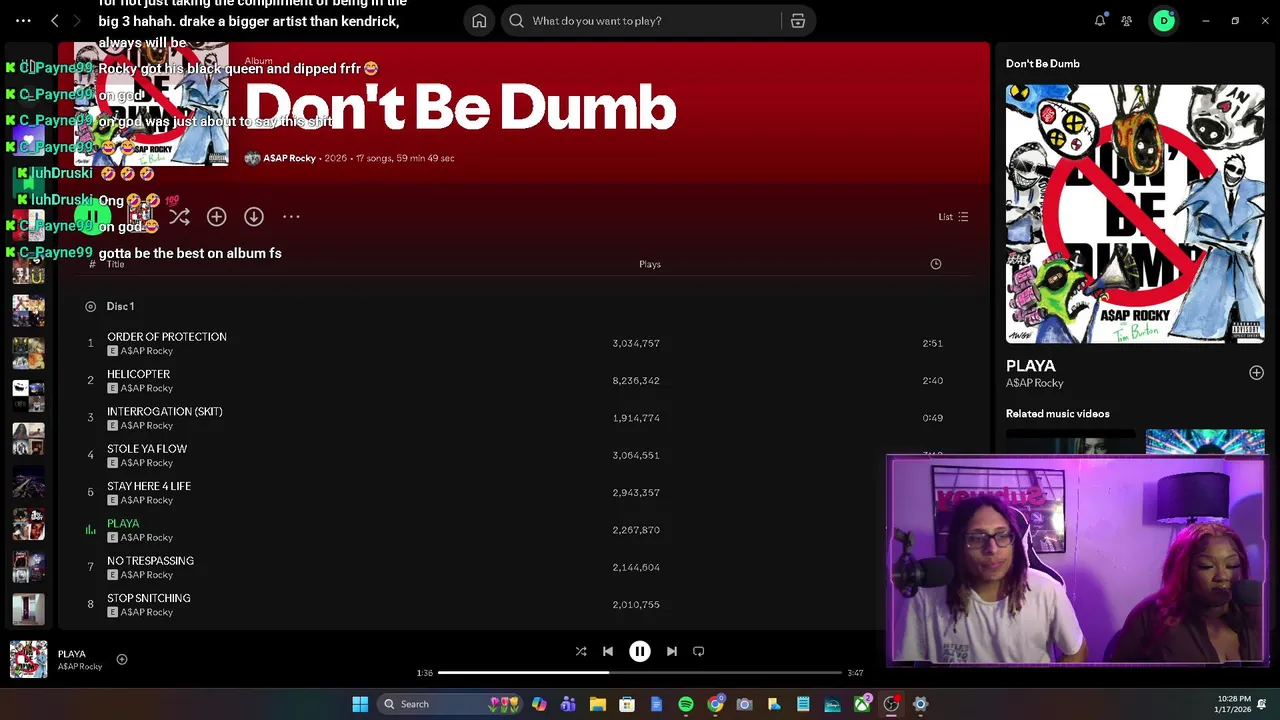Screen dimensions: 1280x720
Task: Add current song to Liked Songs in bottom bar
Action: [122, 659]
